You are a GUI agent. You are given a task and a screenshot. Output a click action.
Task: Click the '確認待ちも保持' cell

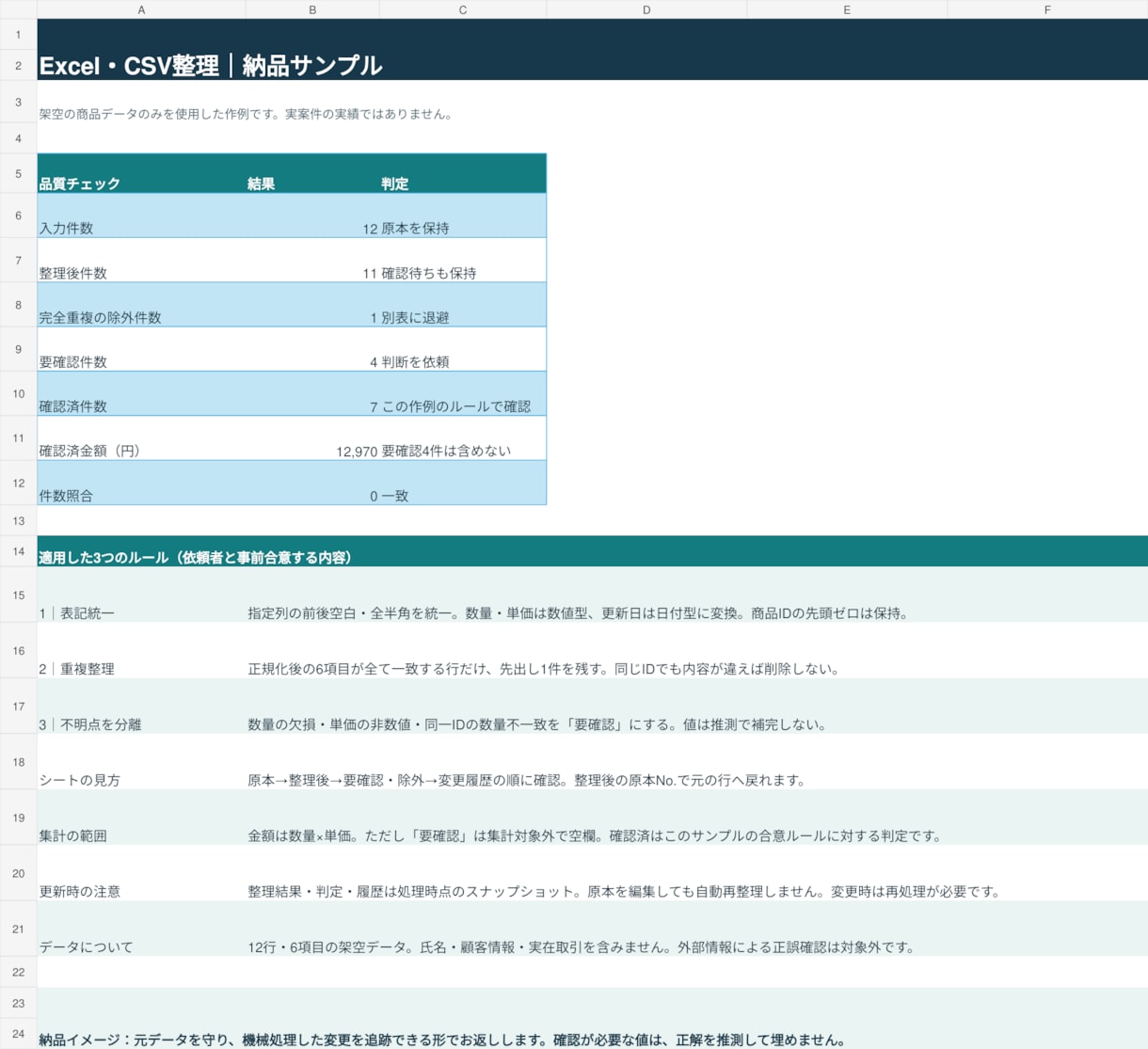tap(463, 261)
